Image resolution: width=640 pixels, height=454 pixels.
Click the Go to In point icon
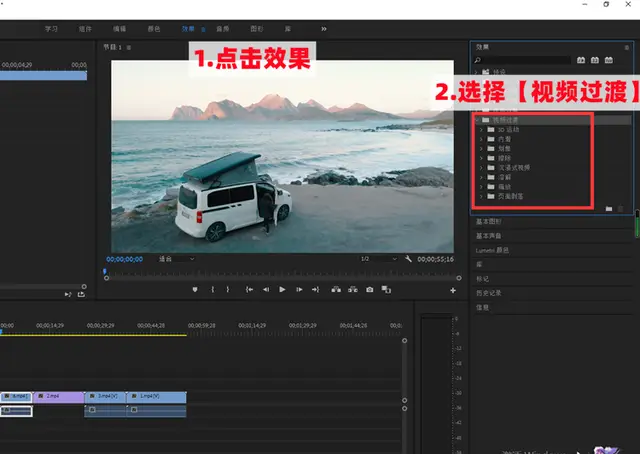click(x=249, y=289)
